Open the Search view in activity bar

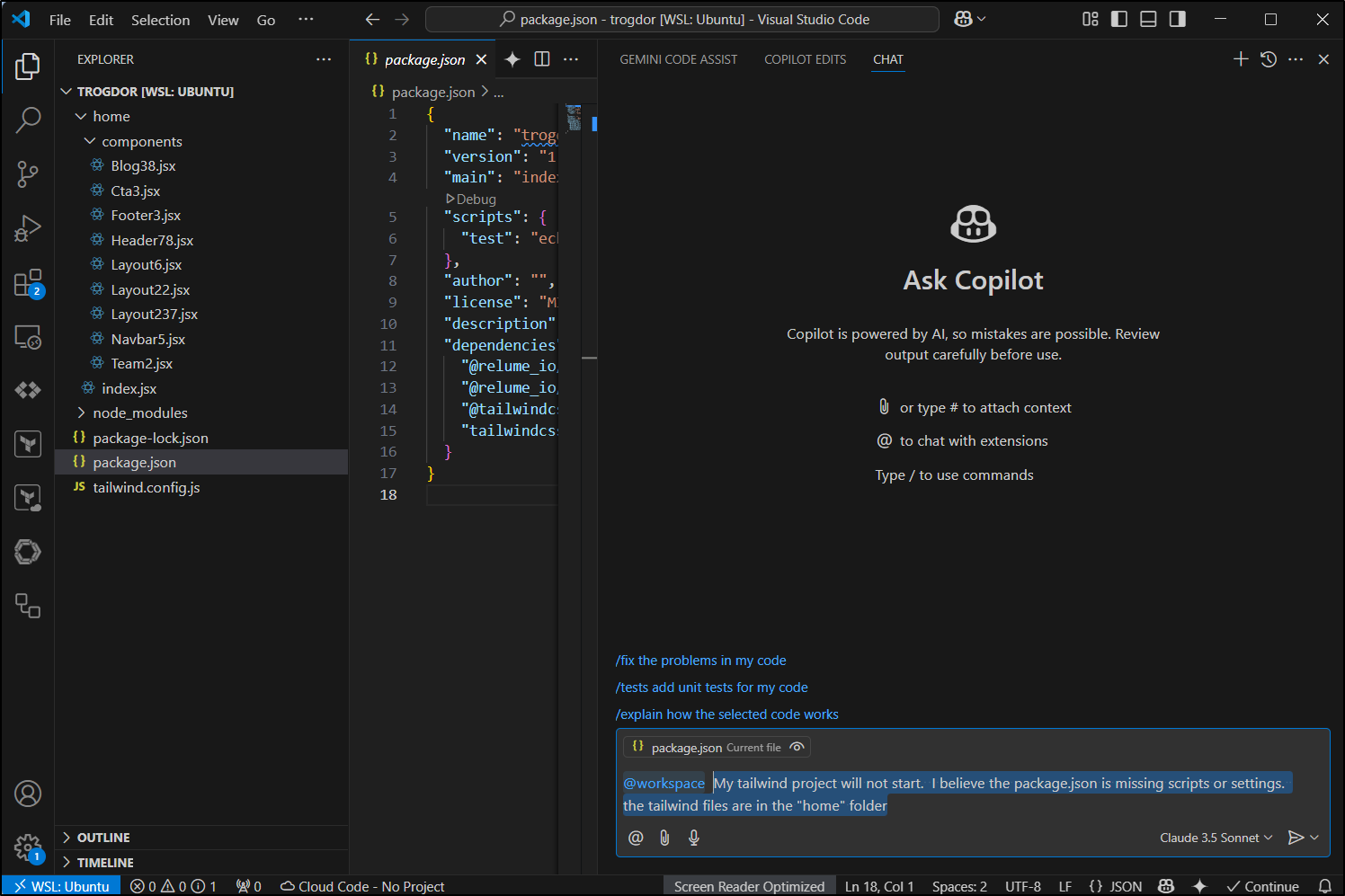point(28,120)
